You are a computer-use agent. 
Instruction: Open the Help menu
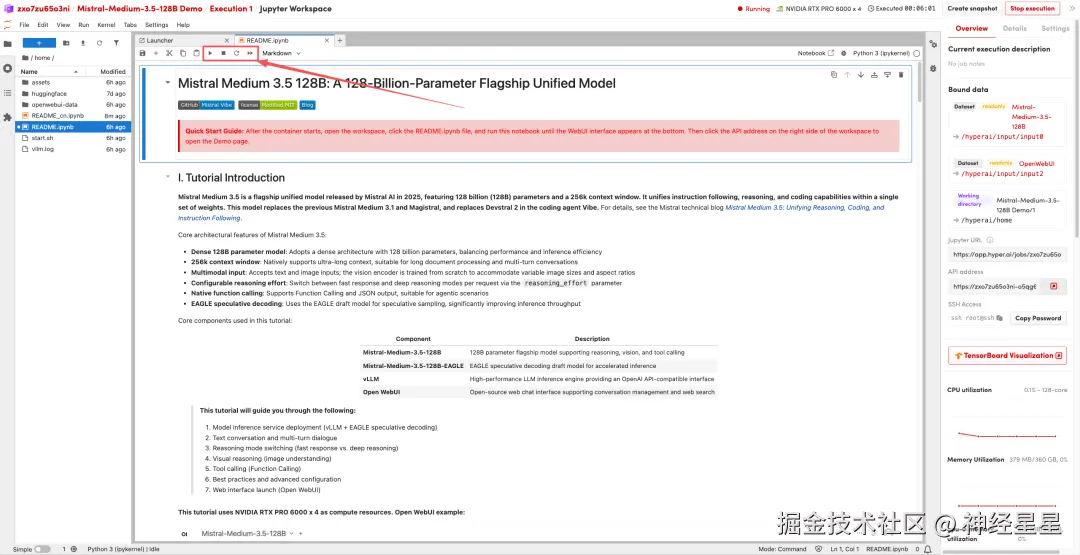[x=183, y=25]
